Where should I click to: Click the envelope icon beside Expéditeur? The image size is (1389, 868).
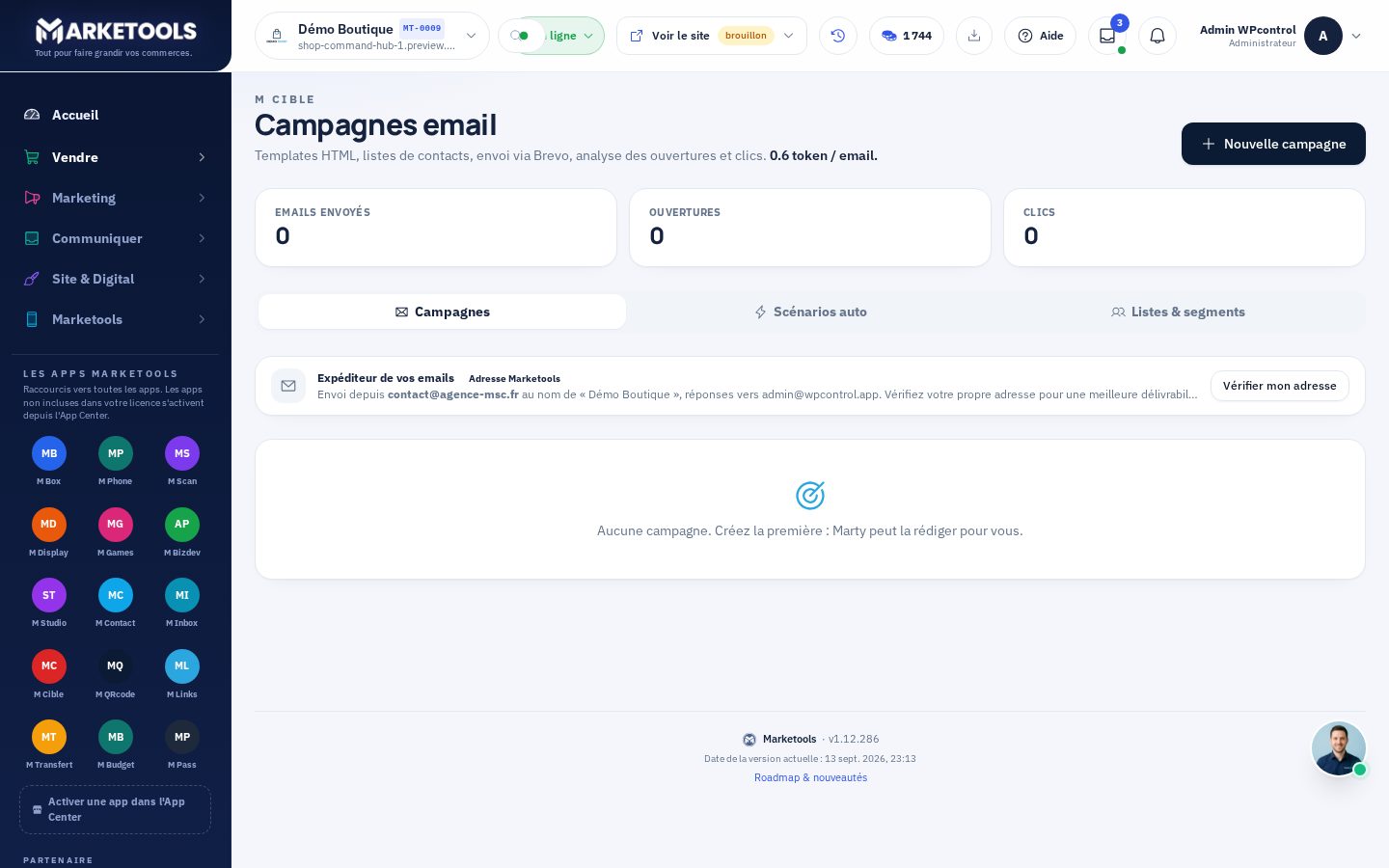[288, 386]
